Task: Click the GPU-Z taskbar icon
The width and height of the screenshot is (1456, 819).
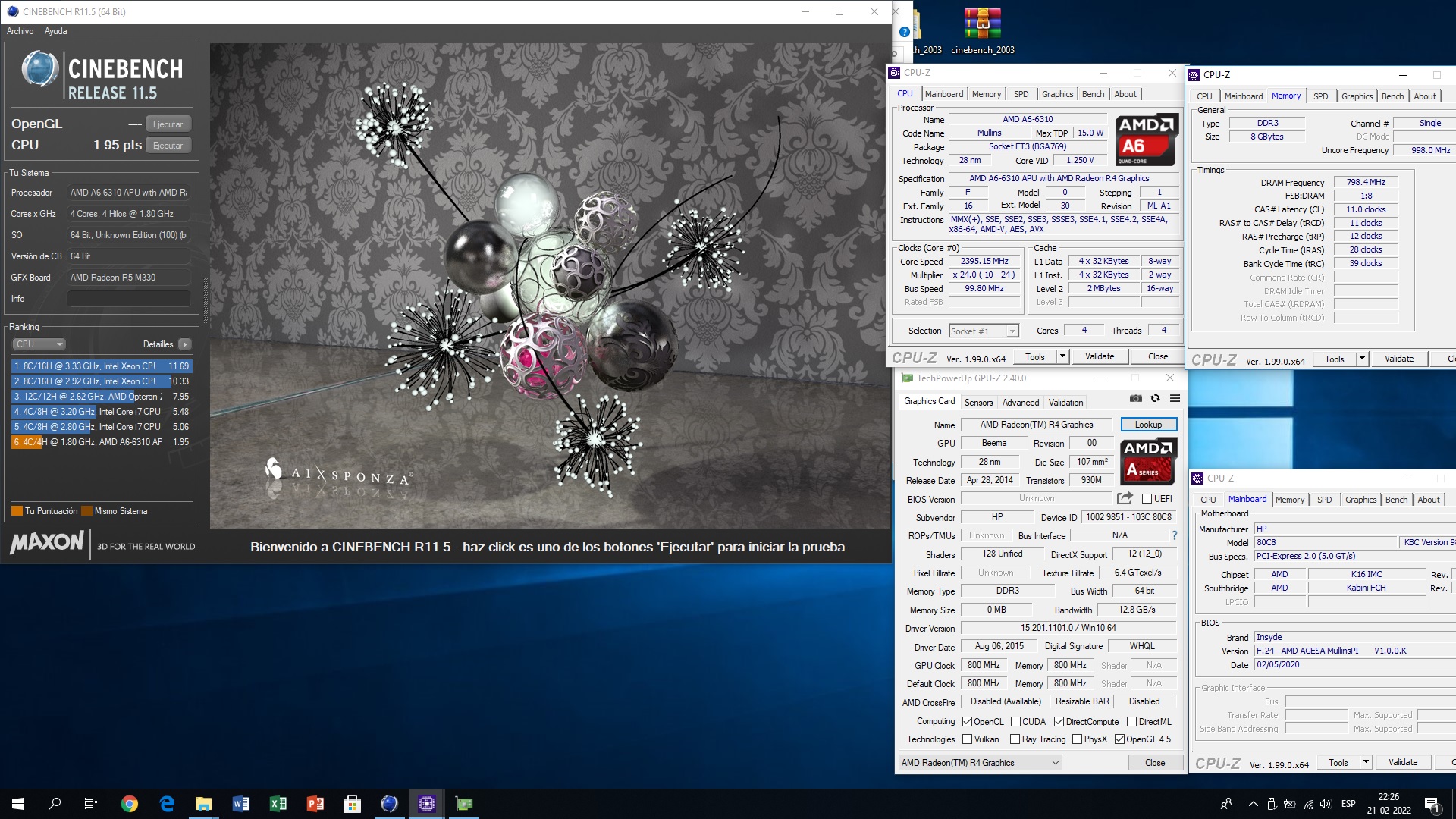Action: point(464,804)
